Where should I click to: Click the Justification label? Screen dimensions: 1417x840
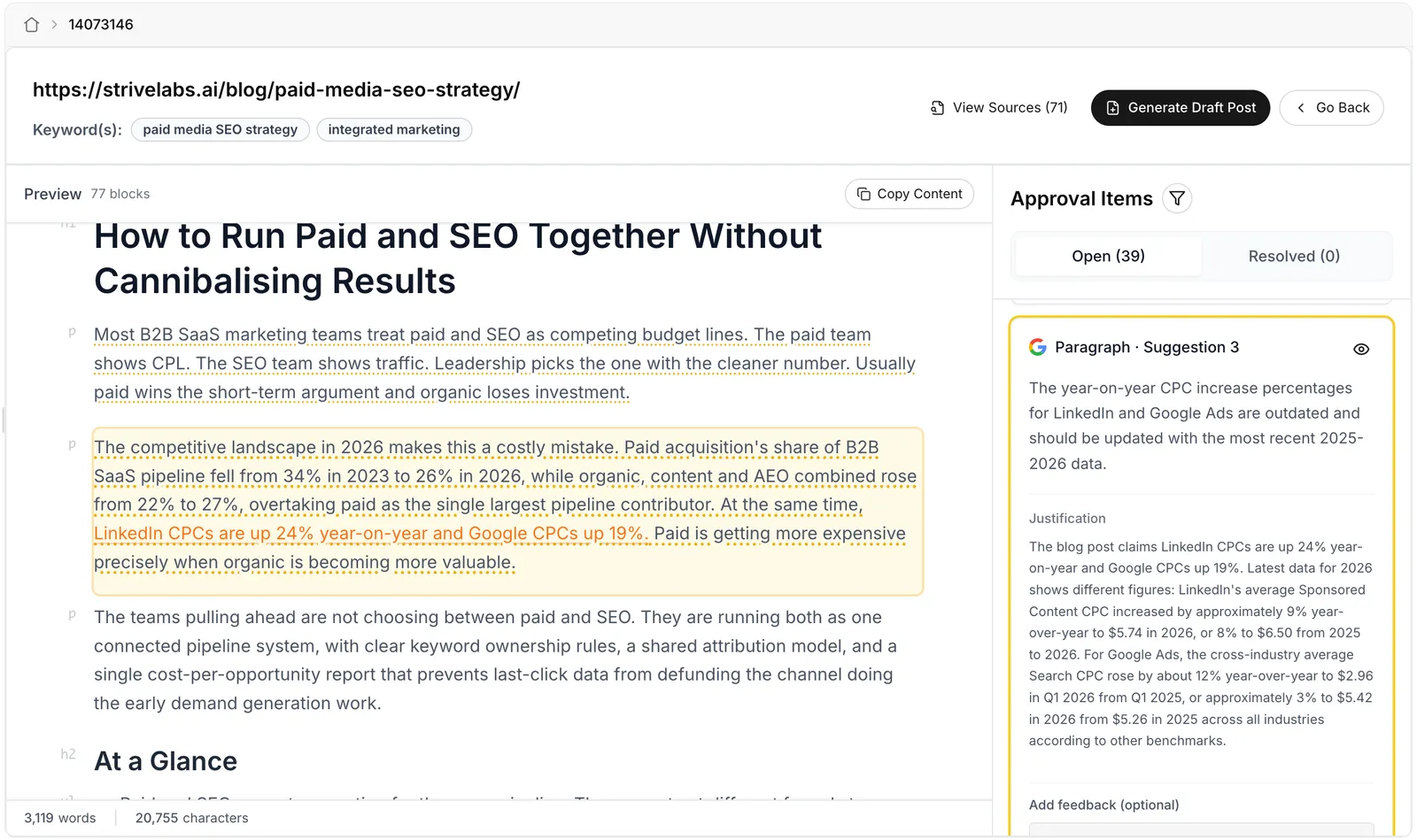tap(1067, 519)
